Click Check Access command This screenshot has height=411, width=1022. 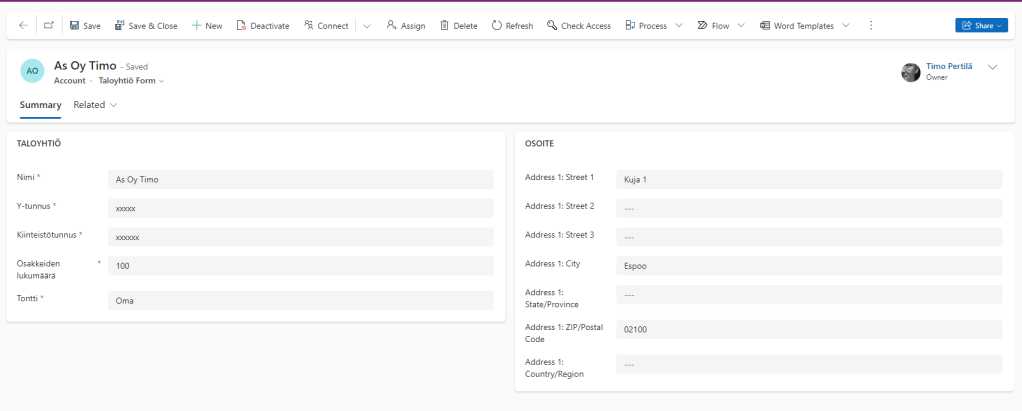point(579,25)
